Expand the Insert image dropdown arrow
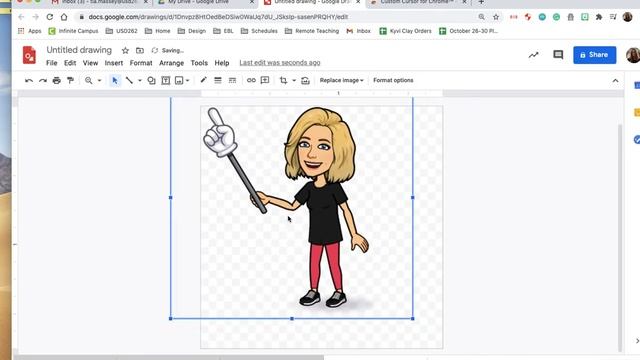Viewport: 640px width, 360px height. pos(188,80)
